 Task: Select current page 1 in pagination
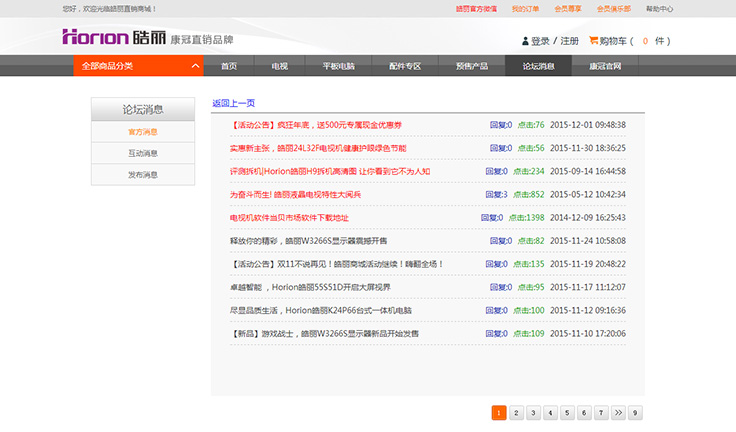[x=499, y=413]
